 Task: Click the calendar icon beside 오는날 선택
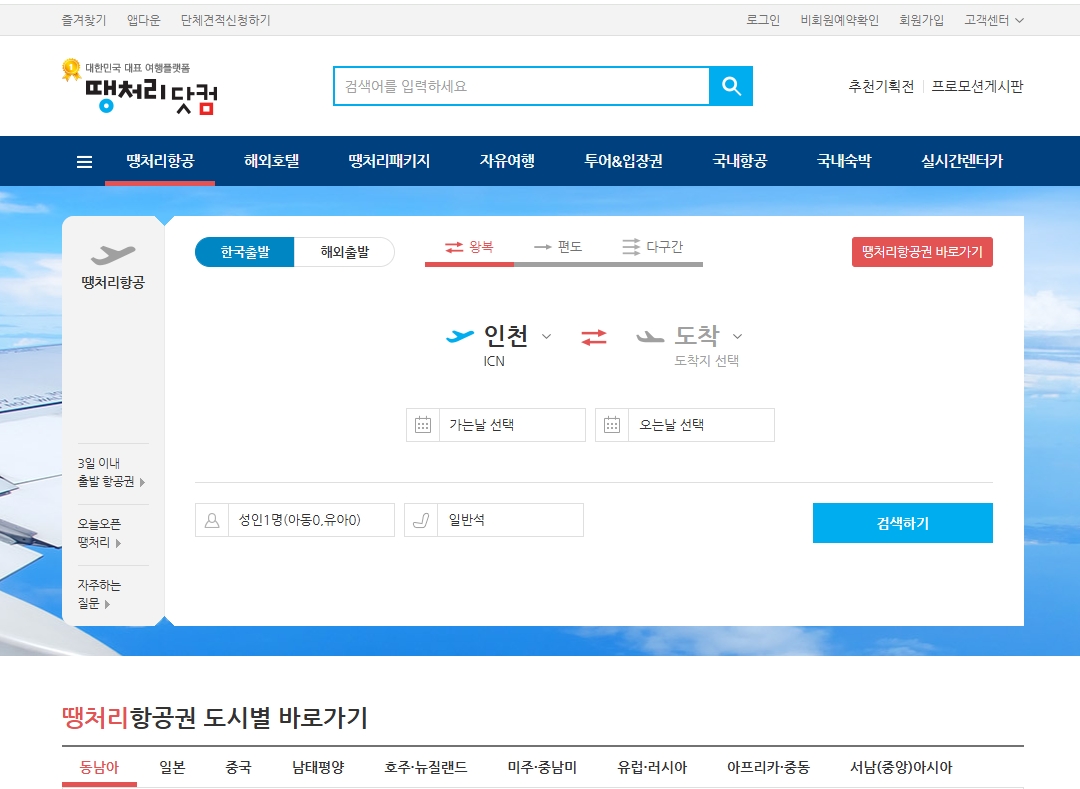[612, 425]
